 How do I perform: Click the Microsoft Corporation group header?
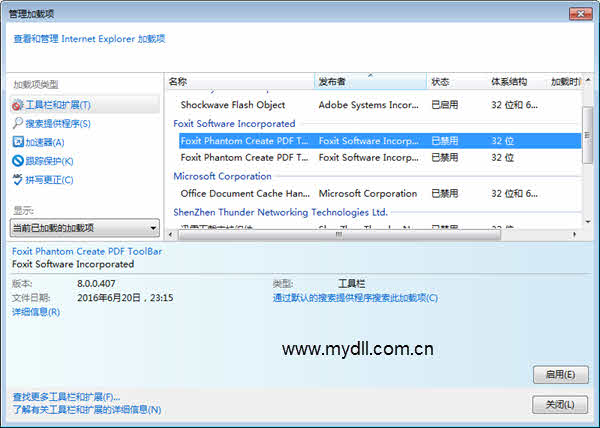point(222,176)
